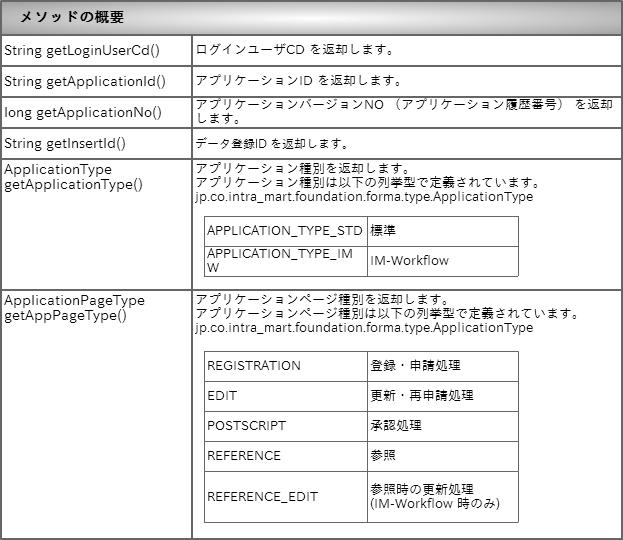Click the アプリケーションID を返却します description
The width and height of the screenshot is (623, 540).
click(x=298, y=81)
